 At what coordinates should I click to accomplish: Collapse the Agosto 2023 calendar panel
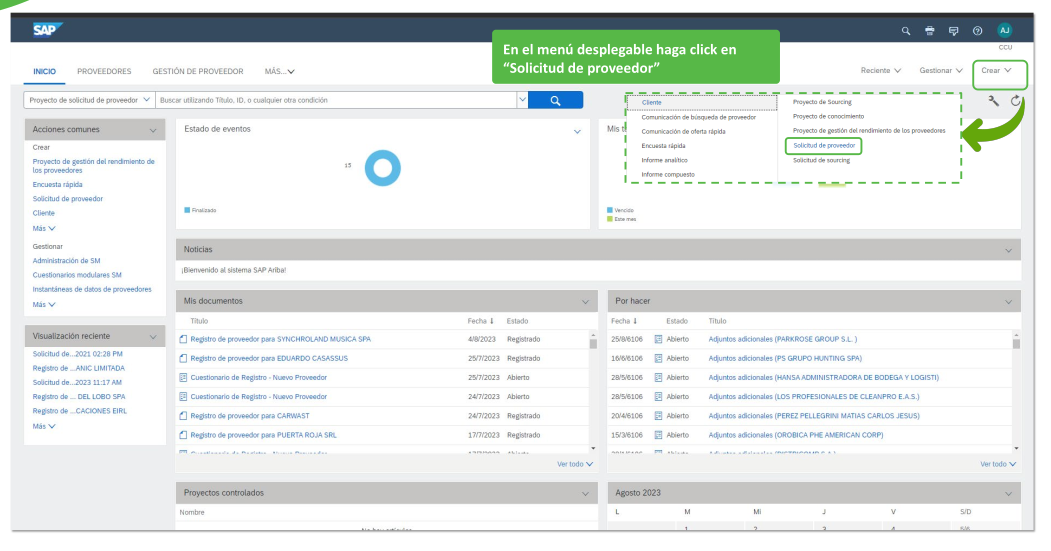pyautogui.click(x=1009, y=493)
